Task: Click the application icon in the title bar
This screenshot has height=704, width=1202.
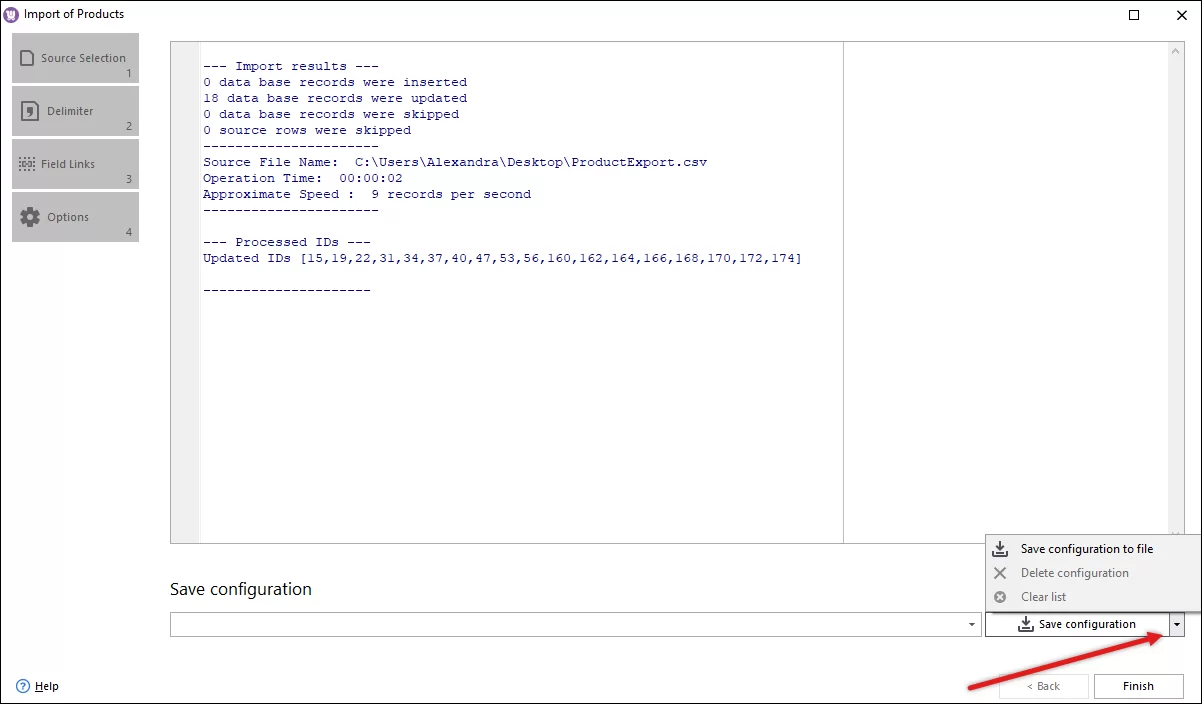Action: 11,14
